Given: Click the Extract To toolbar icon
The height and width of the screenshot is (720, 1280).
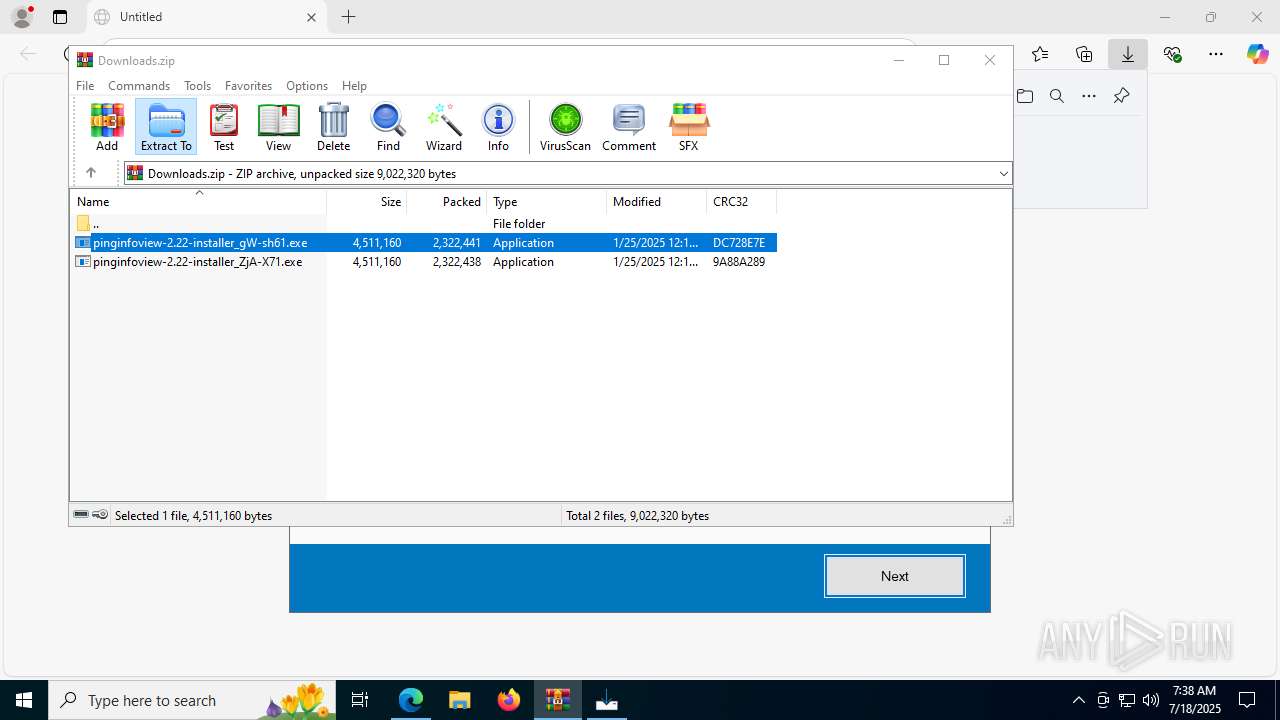Looking at the screenshot, I should point(166,127).
